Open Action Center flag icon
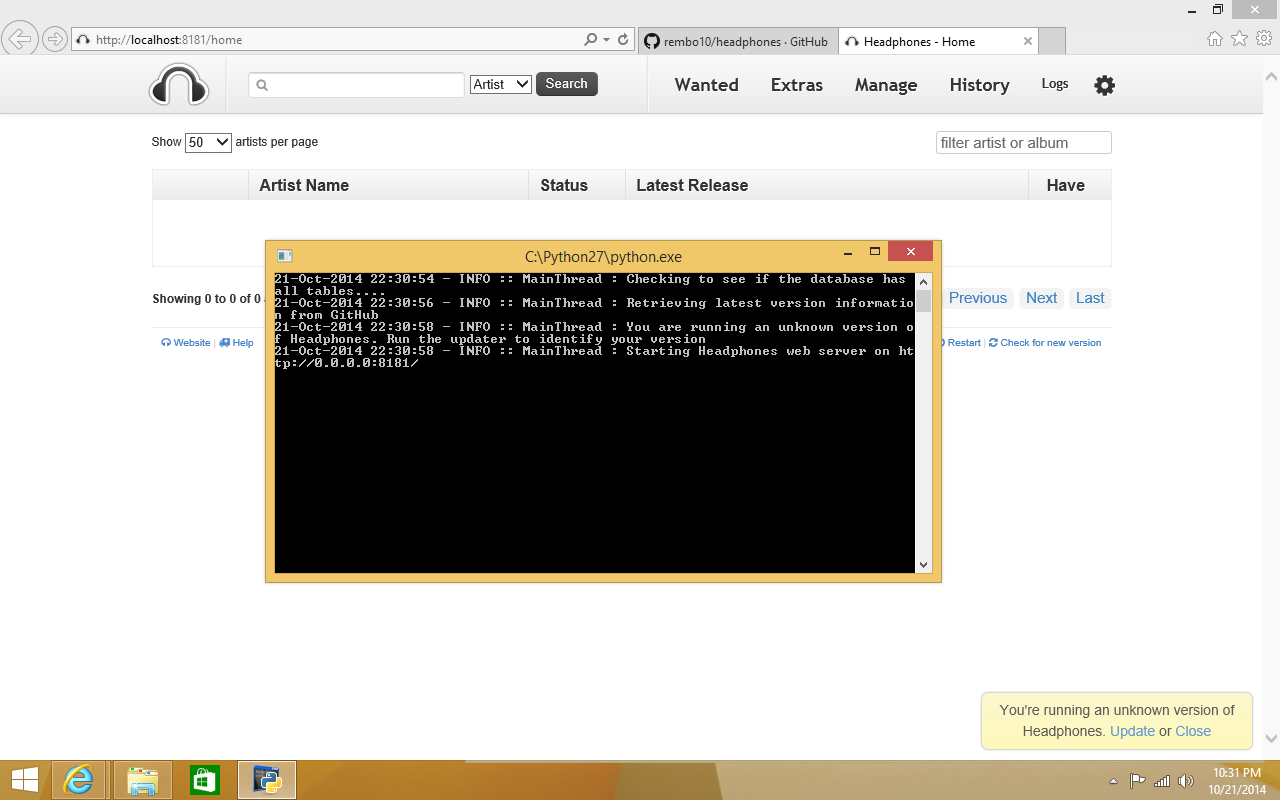Viewport: 1280px width, 800px height. pos(1138,781)
